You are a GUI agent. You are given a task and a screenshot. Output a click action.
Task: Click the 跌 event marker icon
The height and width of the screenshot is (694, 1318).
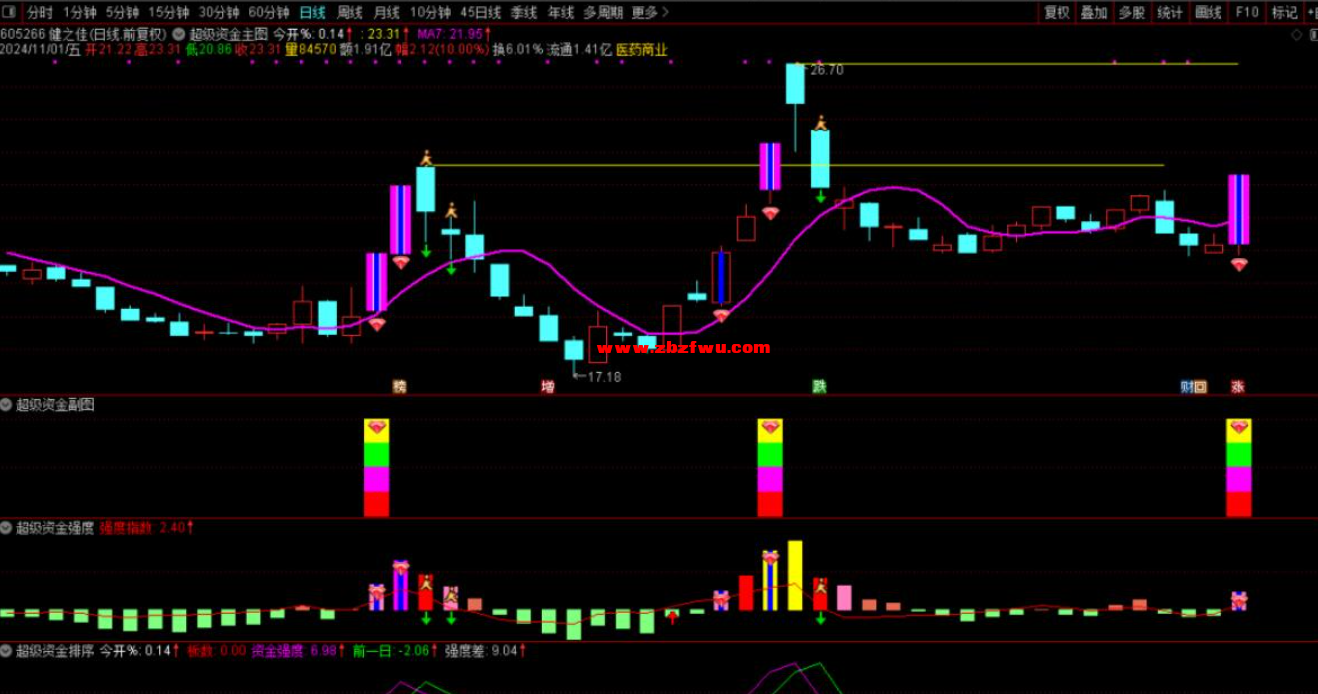[x=820, y=387]
